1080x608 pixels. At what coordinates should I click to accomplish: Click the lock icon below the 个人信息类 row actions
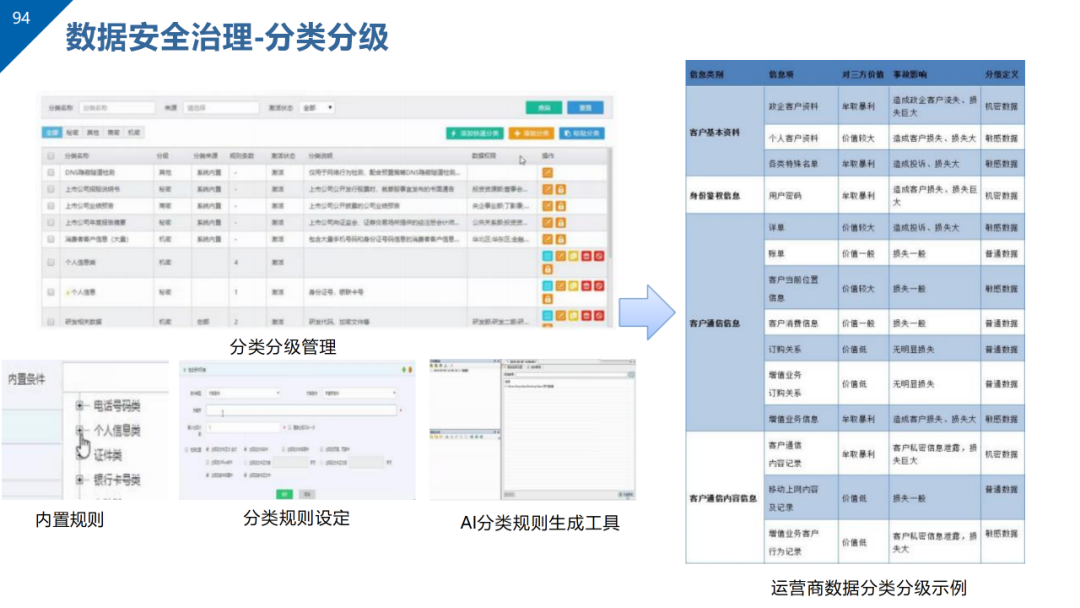point(548,269)
